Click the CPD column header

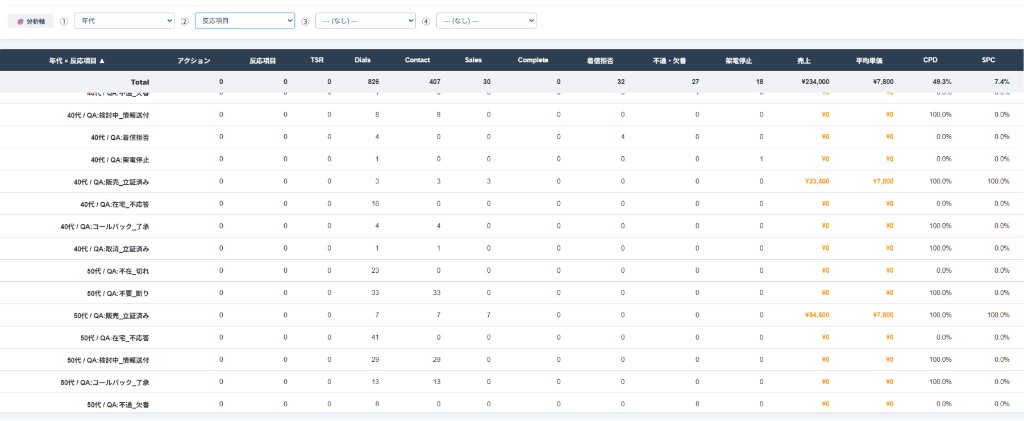[x=930, y=60]
